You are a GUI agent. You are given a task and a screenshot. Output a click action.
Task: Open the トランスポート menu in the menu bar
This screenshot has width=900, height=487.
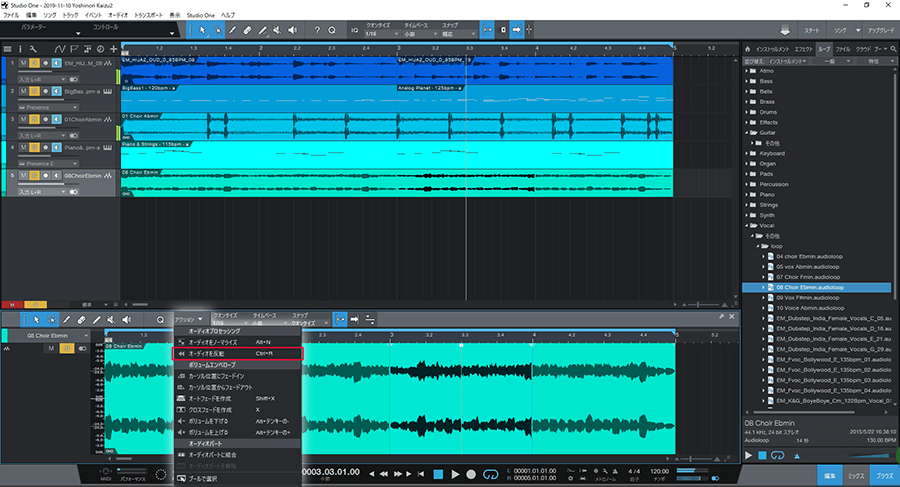click(150, 17)
